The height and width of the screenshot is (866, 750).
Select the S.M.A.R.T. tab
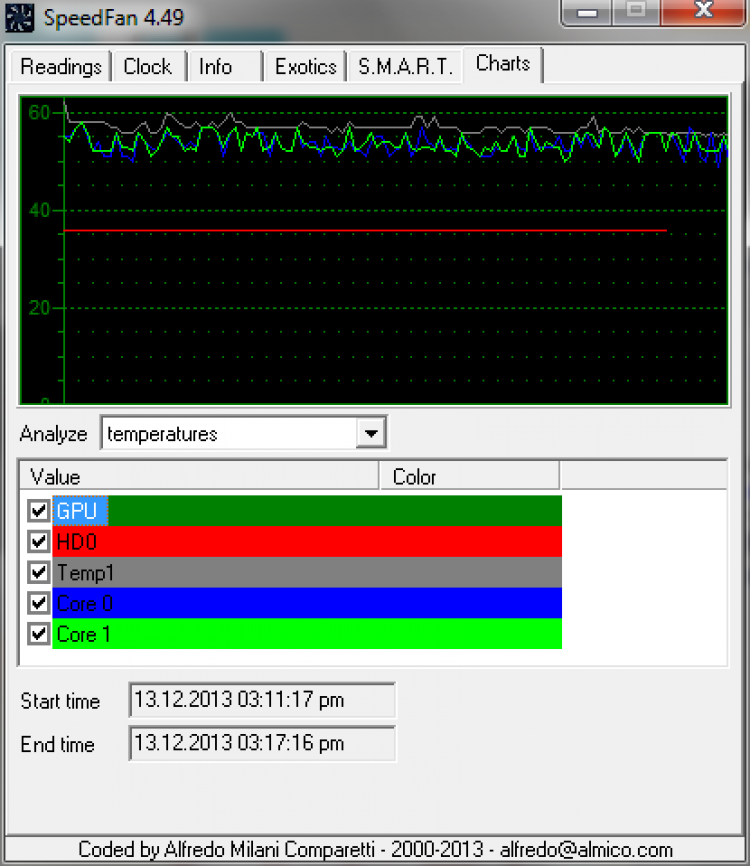click(405, 67)
